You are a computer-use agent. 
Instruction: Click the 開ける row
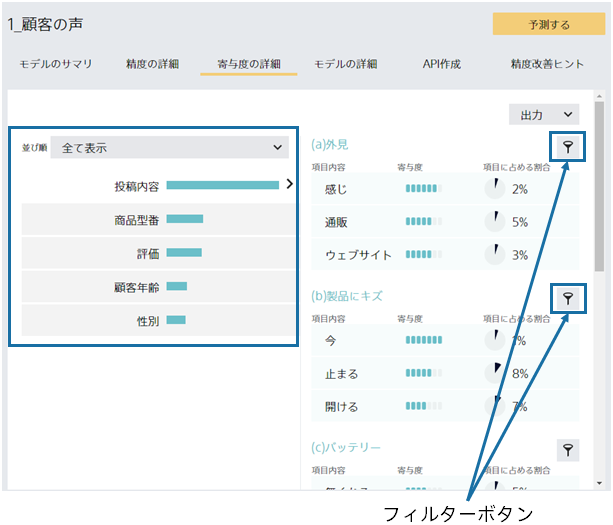click(445, 406)
